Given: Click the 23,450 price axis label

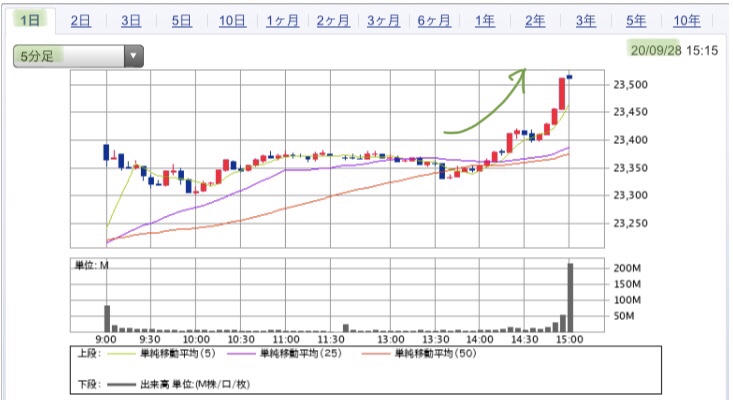Looking at the screenshot, I should (631, 112).
